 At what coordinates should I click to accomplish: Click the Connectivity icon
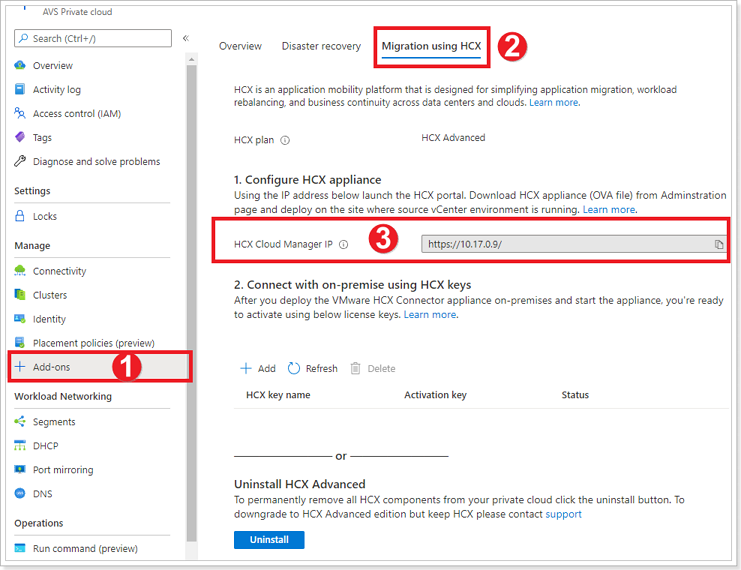20,271
